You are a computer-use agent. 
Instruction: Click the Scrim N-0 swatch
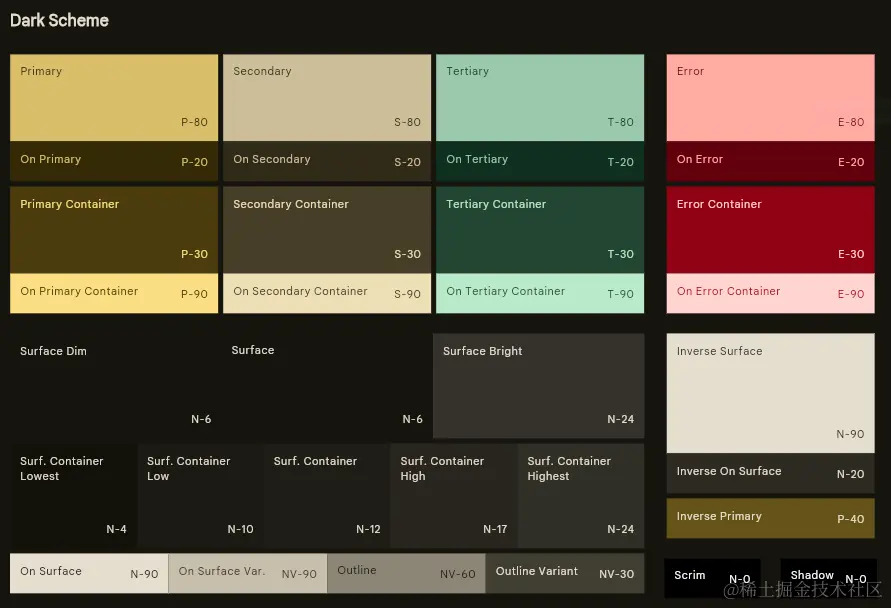tap(712, 578)
